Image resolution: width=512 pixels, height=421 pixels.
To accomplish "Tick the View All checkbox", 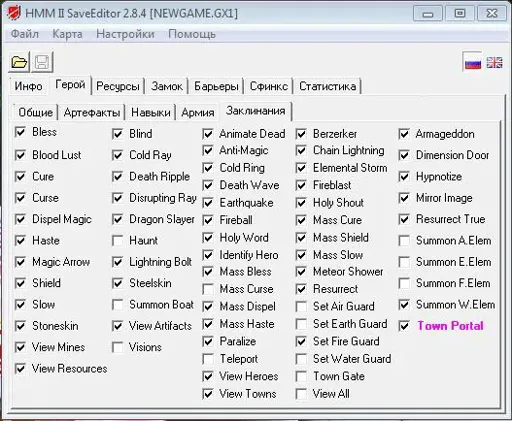I will point(301,394).
